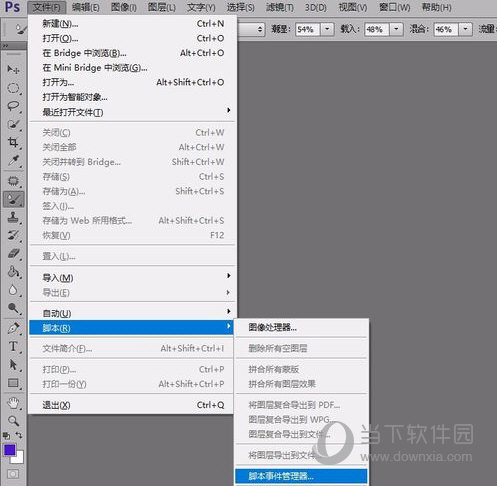Choose 在 Mini Bridge 中浏览(G)...

tap(133, 68)
